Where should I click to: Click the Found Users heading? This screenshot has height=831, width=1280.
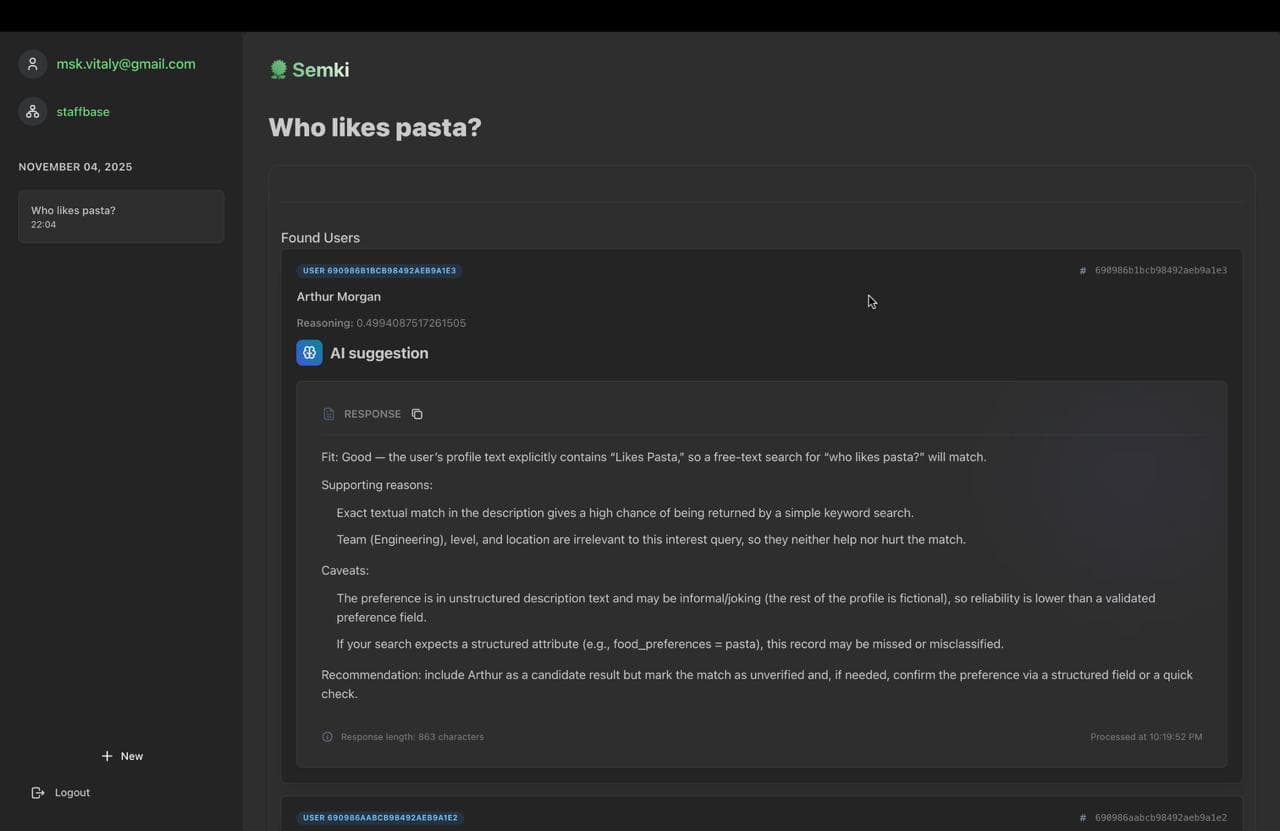coord(320,238)
